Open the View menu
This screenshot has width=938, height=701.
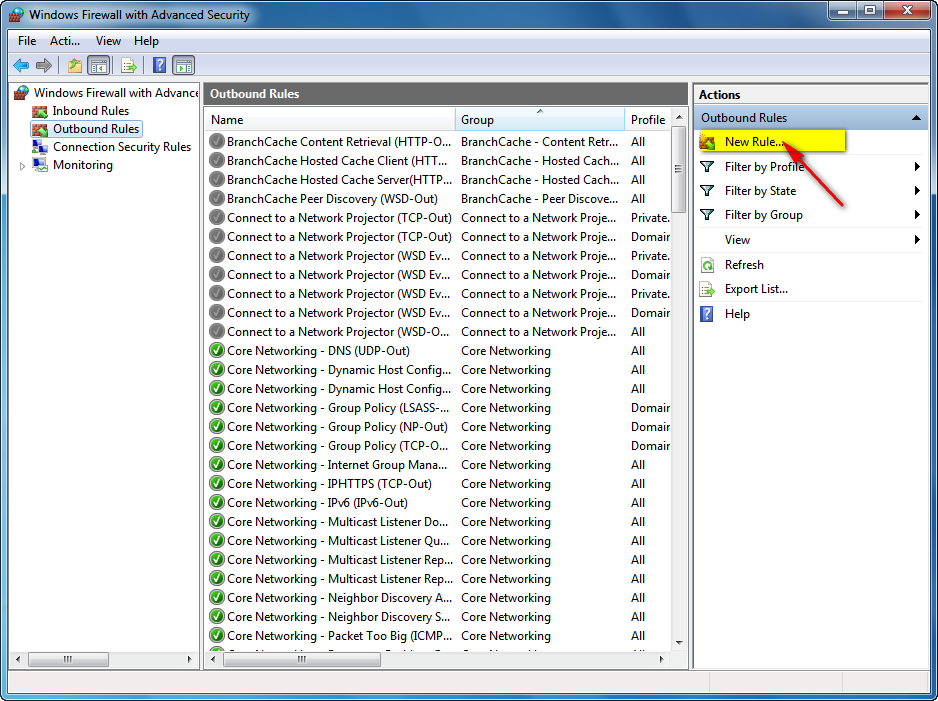pyautogui.click(x=108, y=41)
